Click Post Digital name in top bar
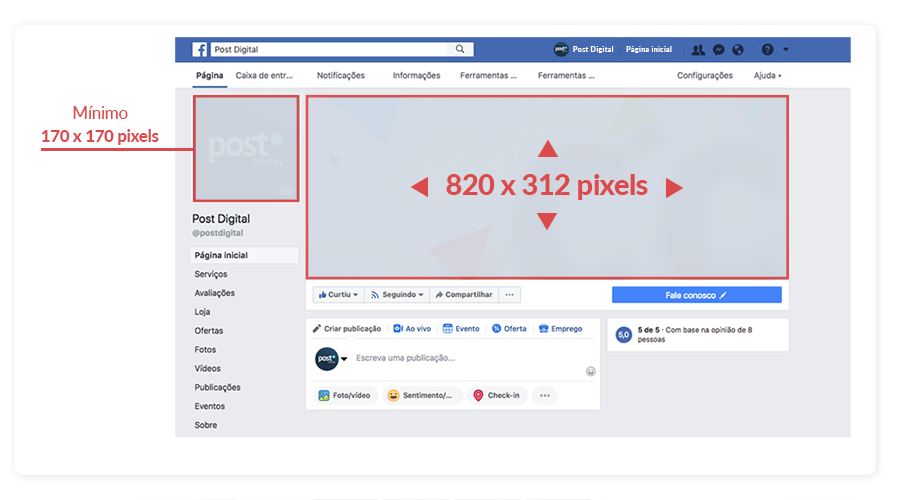 (593, 49)
